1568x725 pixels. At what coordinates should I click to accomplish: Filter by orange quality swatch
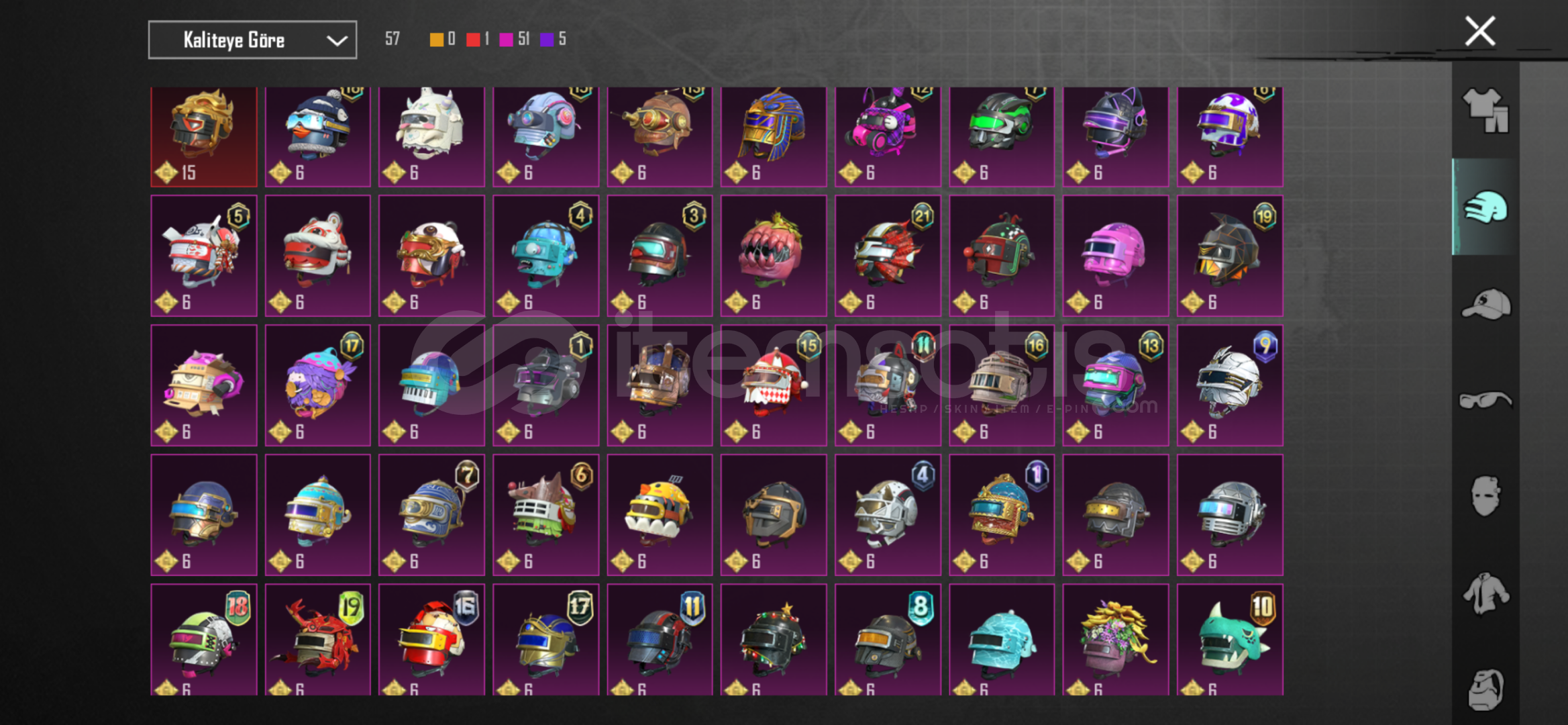coord(436,40)
